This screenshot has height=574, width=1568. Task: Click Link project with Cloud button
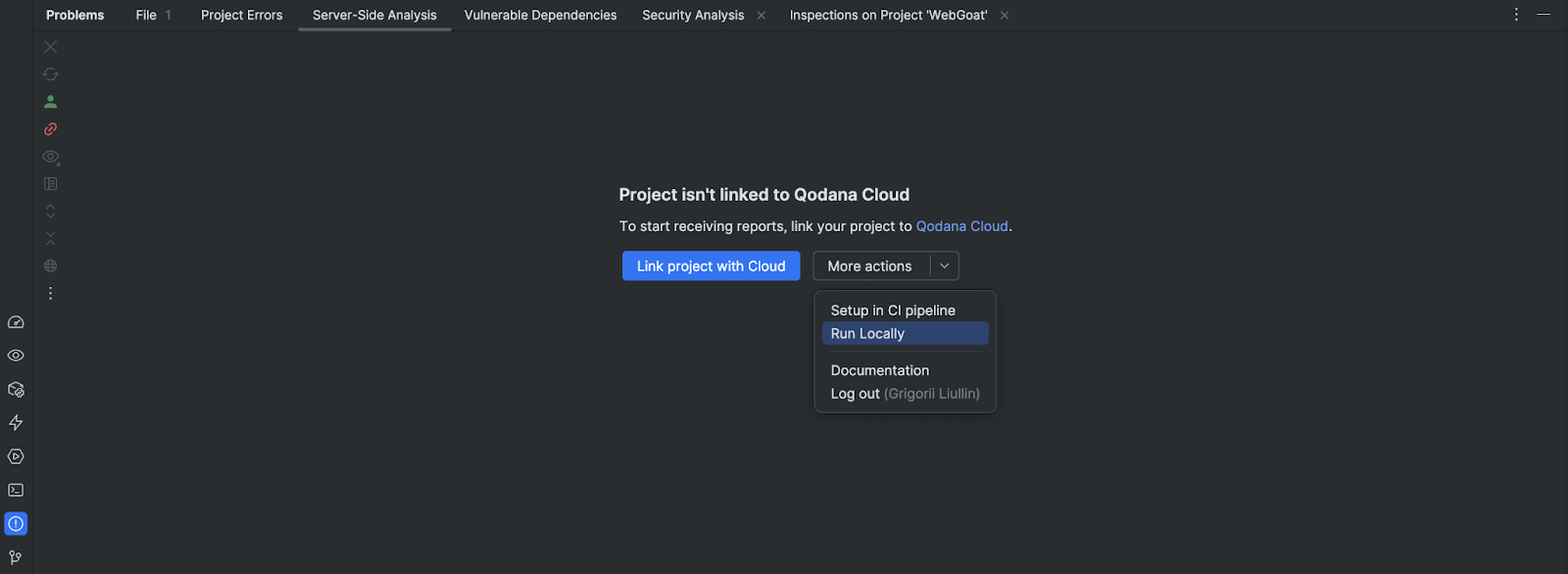coord(711,266)
